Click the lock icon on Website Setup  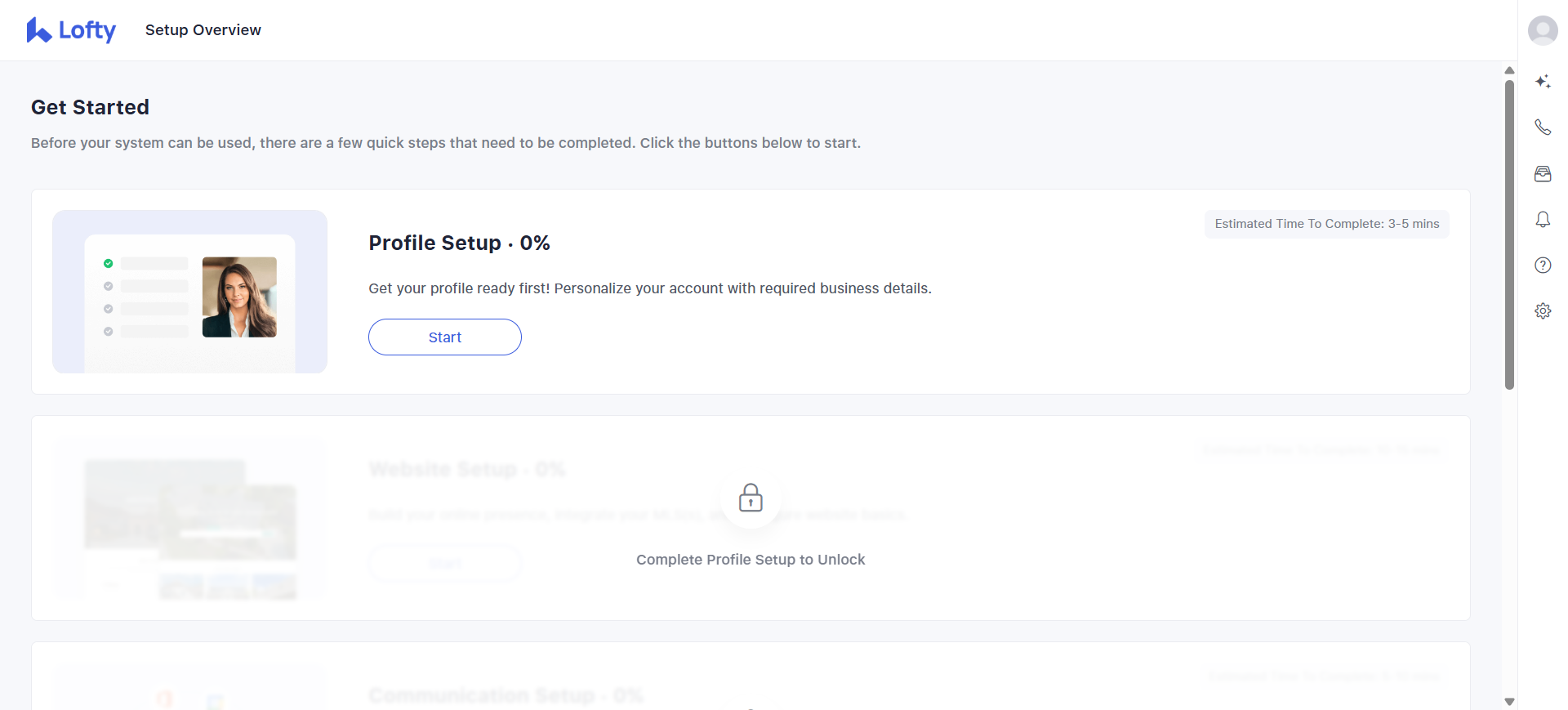(751, 498)
